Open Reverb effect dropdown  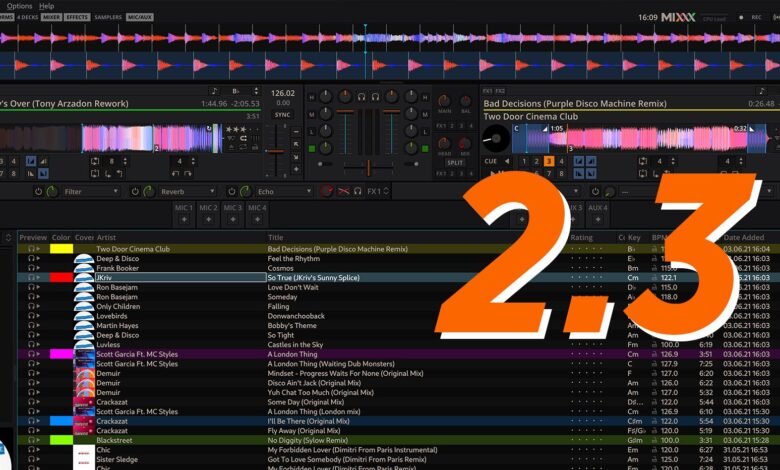tap(188, 191)
